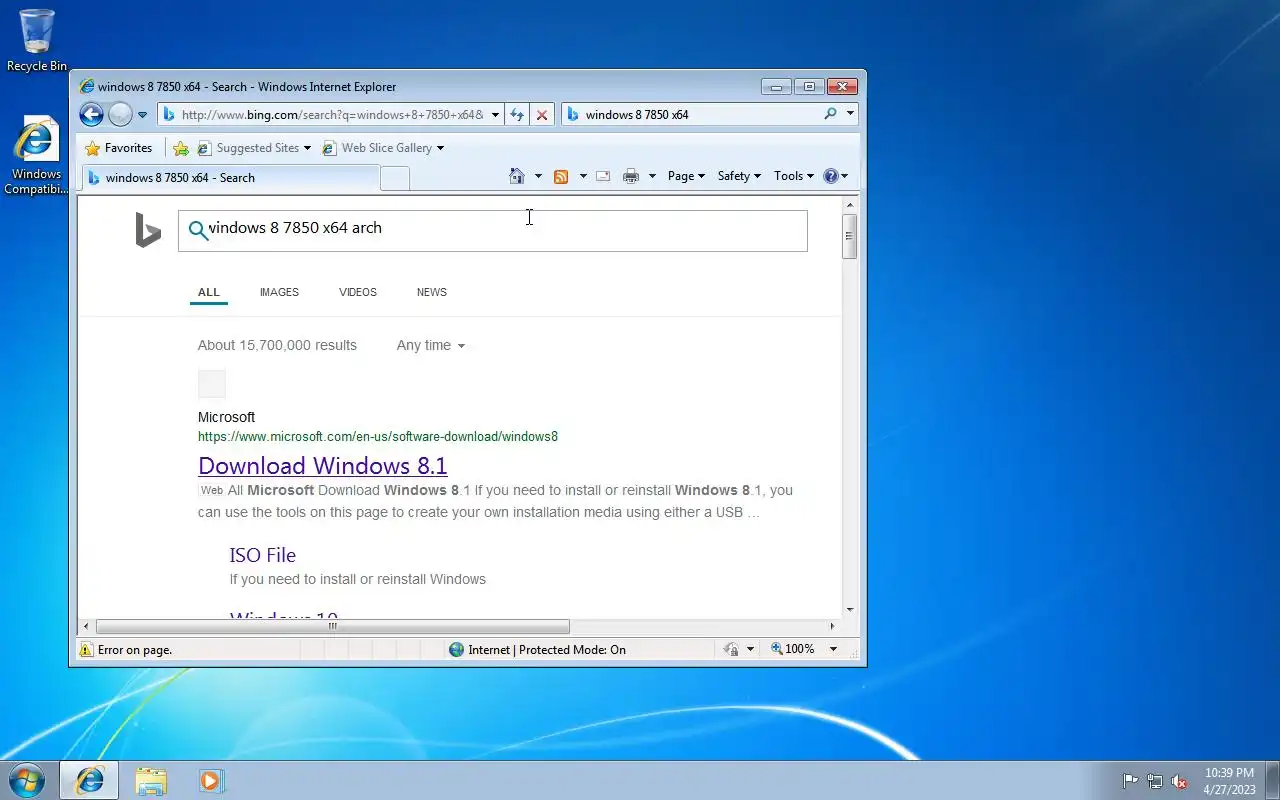This screenshot has width=1280, height=800.
Task: Select the ALL results tab
Action: point(208,292)
